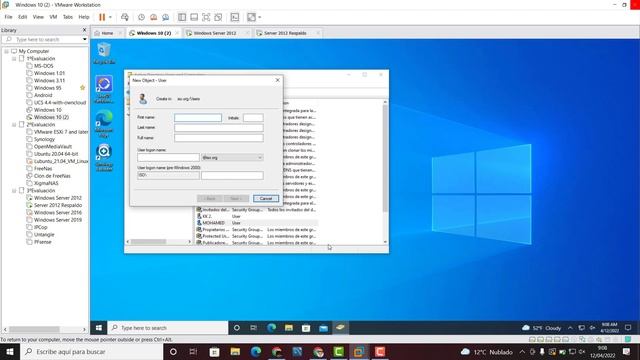Open the Tabs menu
The height and width of the screenshot is (360, 640).
coord(68,17)
